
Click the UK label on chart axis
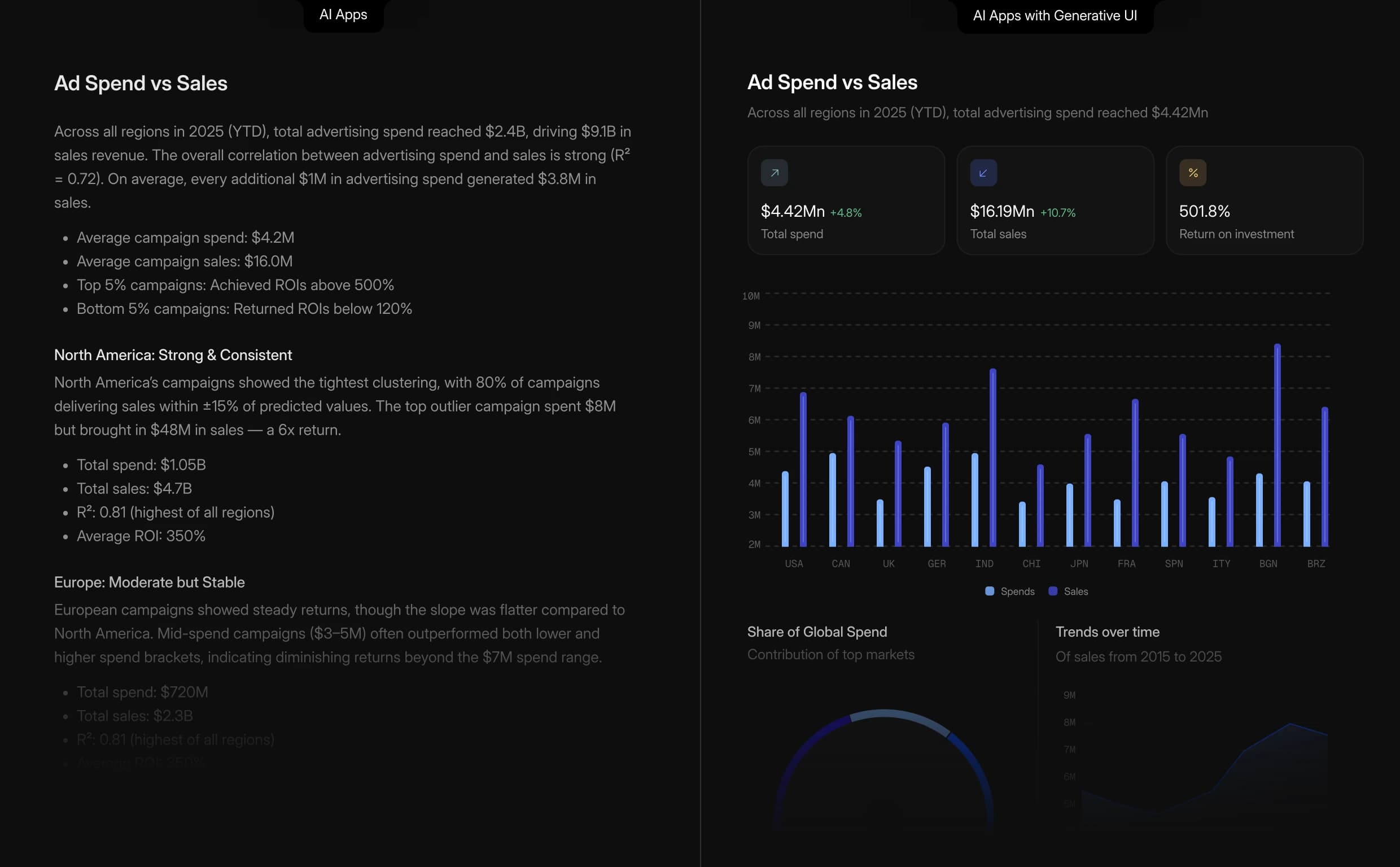[x=888, y=564]
